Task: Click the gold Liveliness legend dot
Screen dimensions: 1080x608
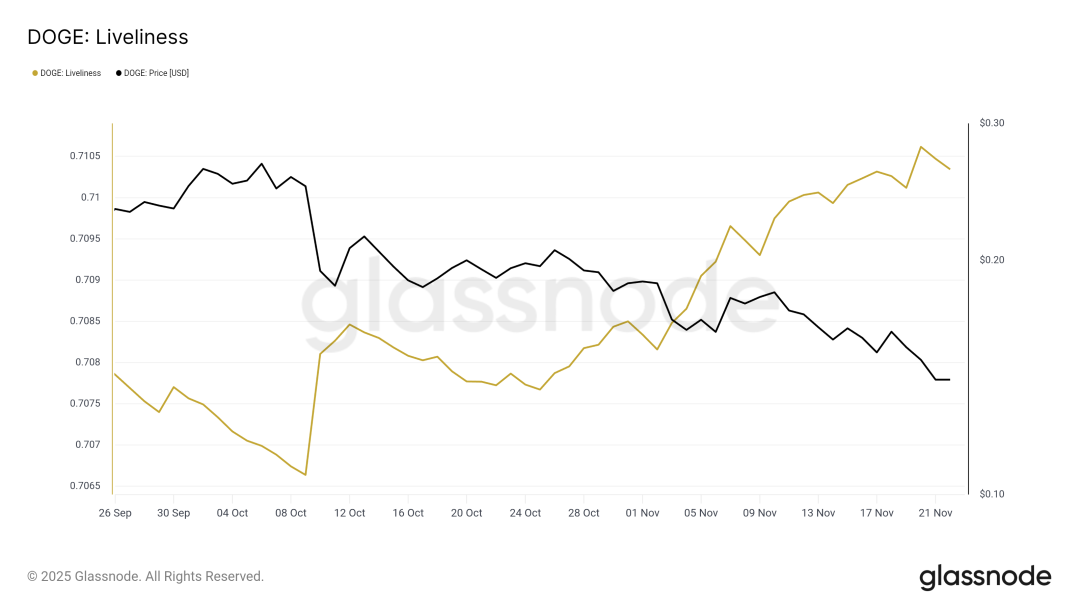Action: click(35, 73)
